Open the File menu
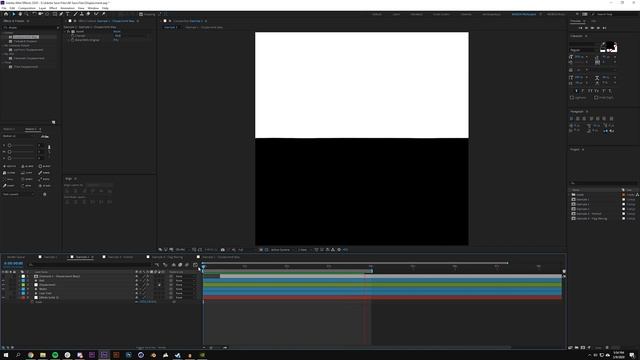 4,8
